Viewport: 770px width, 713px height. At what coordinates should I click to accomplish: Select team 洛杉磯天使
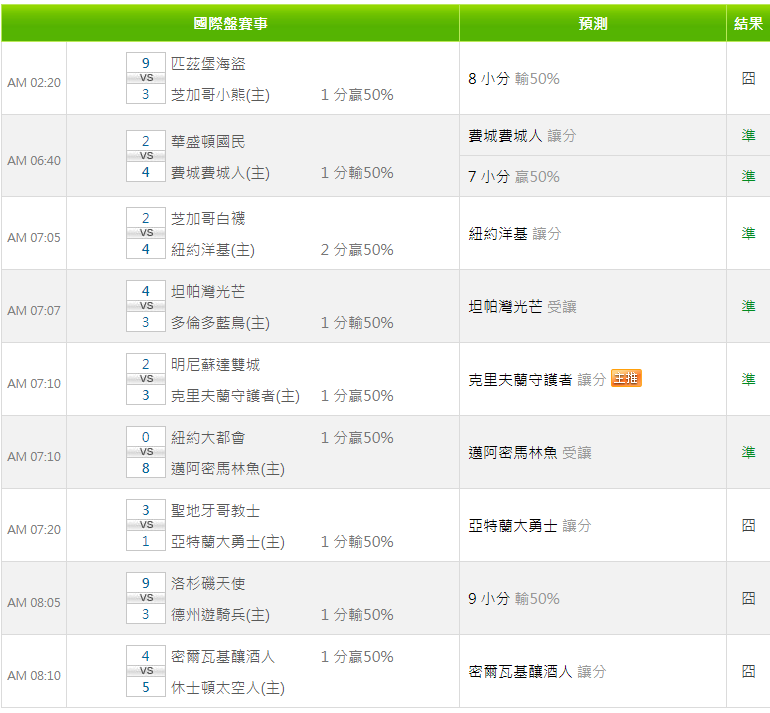[208, 583]
